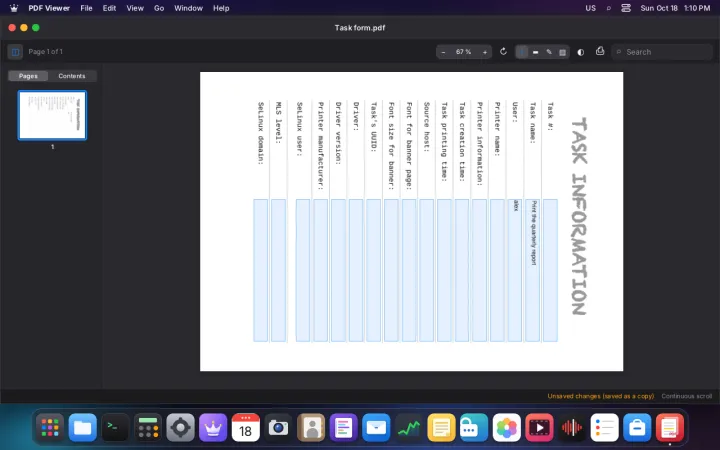Image resolution: width=720 pixels, height=450 pixels.
Task: Select the text cursor tool
Action: tap(522, 52)
